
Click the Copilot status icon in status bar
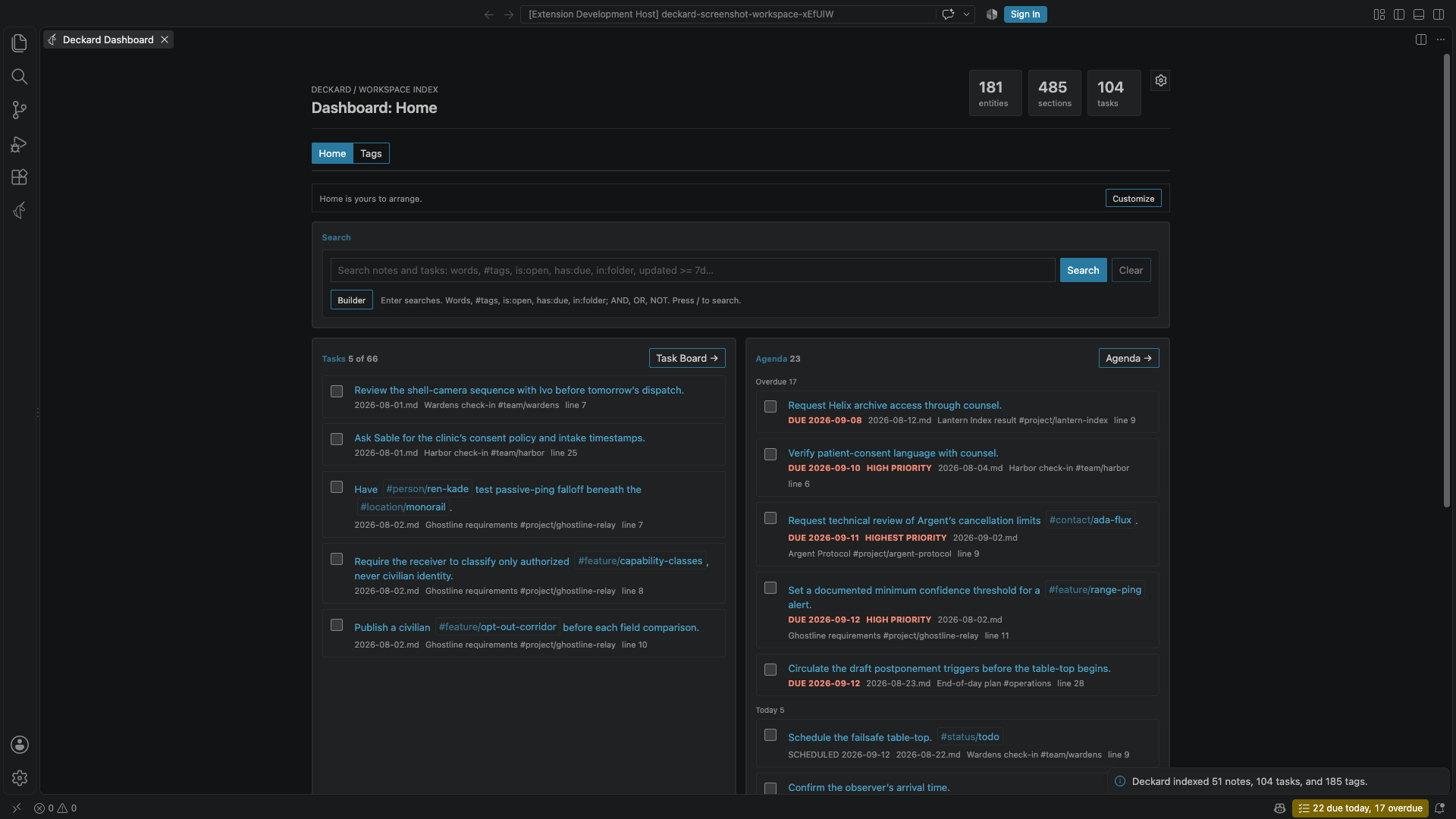(1279, 808)
